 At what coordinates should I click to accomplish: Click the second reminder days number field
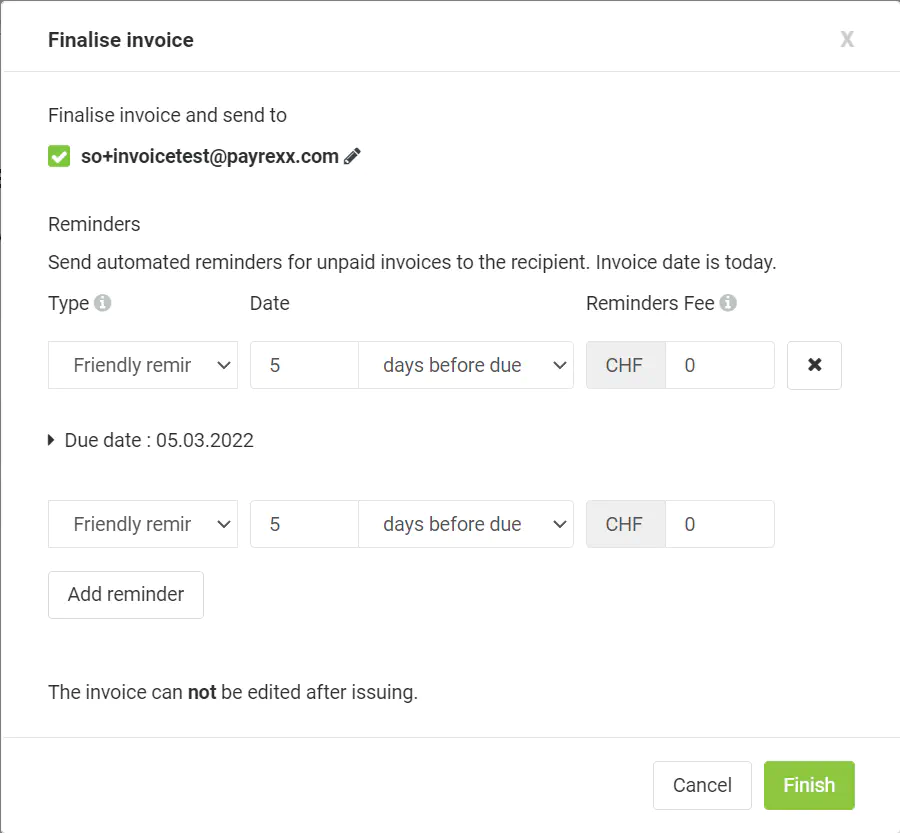coord(304,524)
